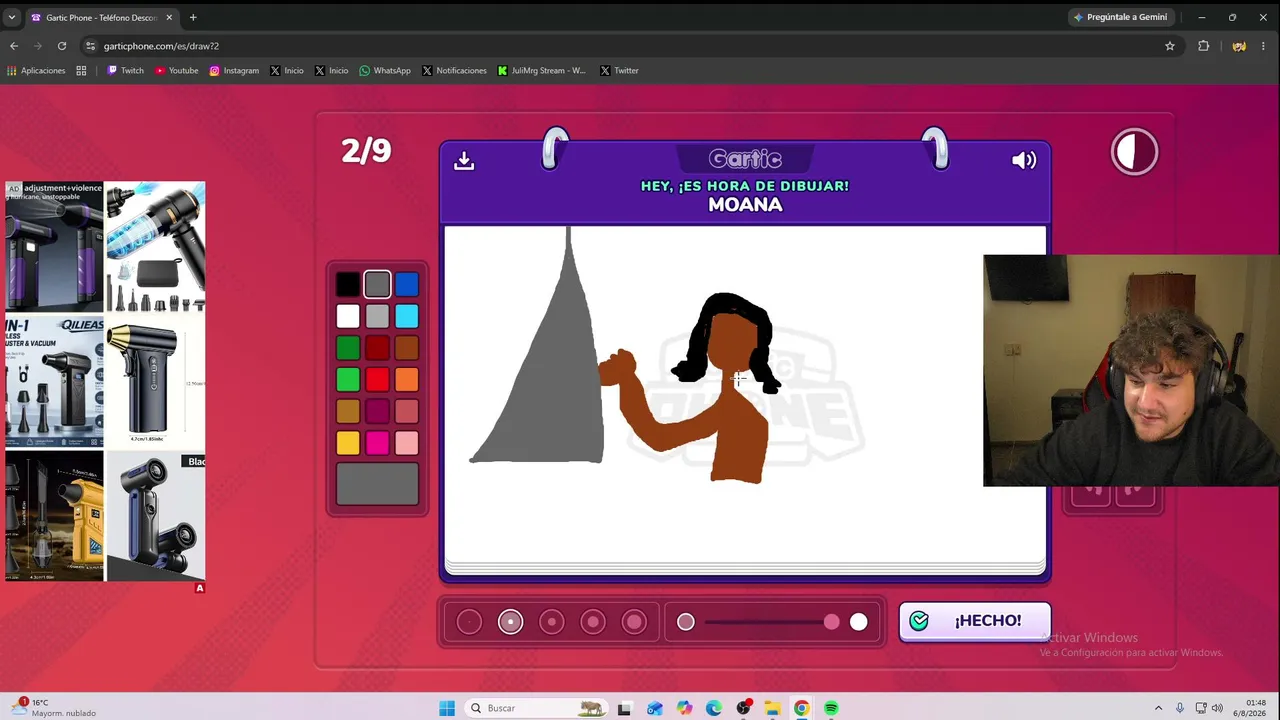This screenshot has width=1280, height=720.
Task: Click the opacity slider handle
Action: tap(832, 622)
